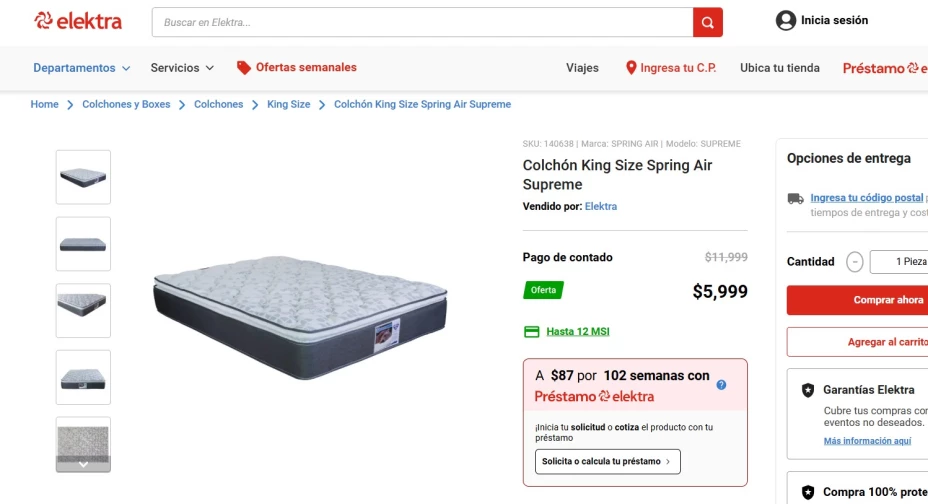The width and height of the screenshot is (928, 504).
Task: Click the location pin icon
Action: pos(631,68)
